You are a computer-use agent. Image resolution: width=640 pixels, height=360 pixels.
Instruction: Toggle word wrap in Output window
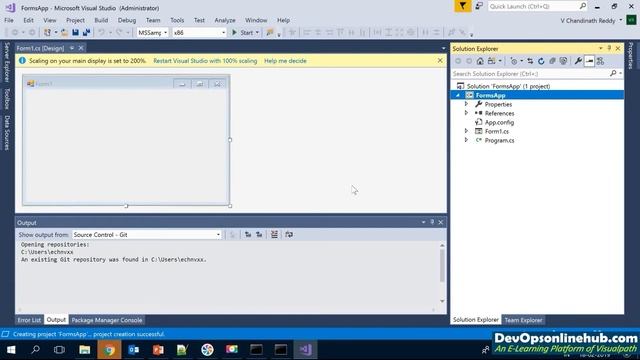point(289,234)
